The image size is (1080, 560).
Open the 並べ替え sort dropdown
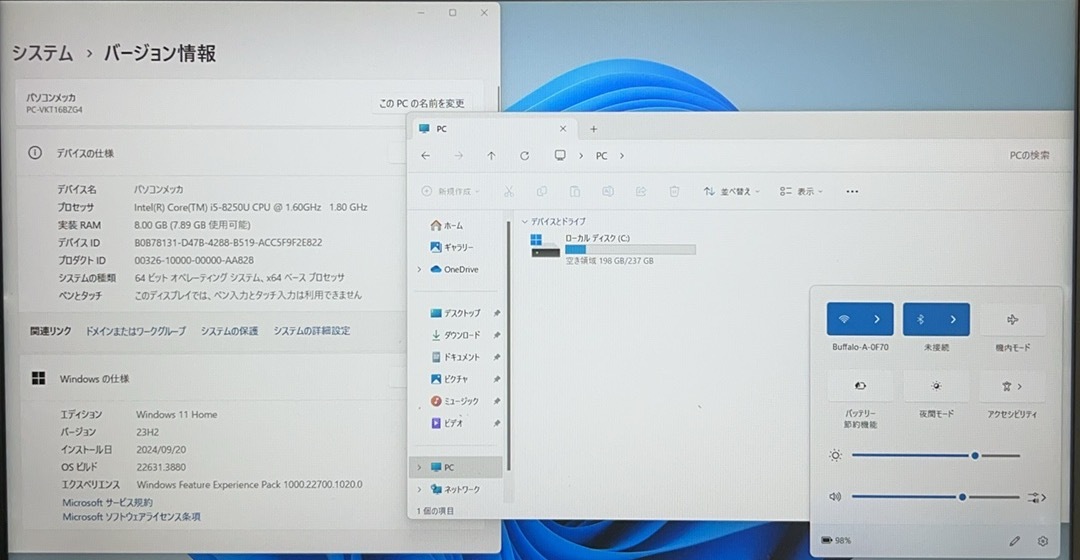point(731,191)
